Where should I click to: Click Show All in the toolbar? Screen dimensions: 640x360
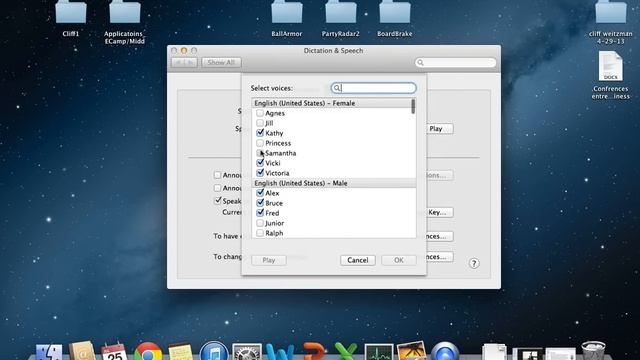(221, 62)
